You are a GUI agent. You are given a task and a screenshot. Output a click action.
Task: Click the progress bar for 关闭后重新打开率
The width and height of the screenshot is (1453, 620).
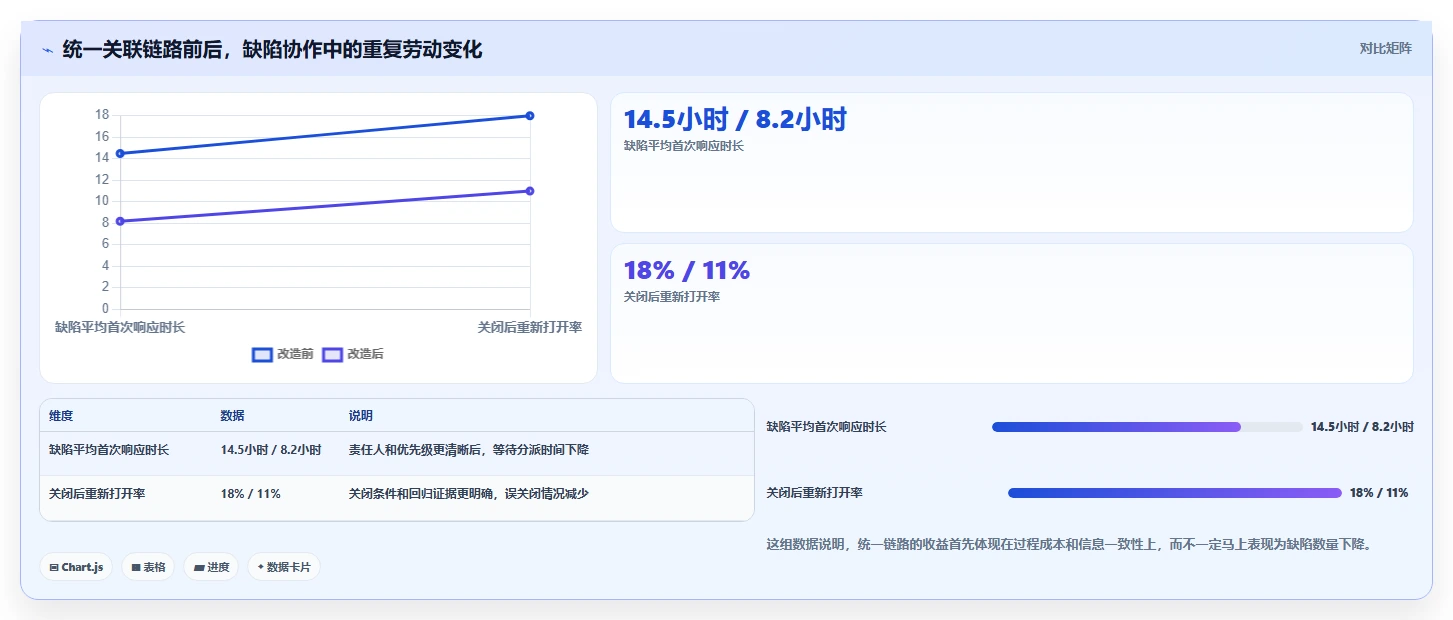(1175, 493)
